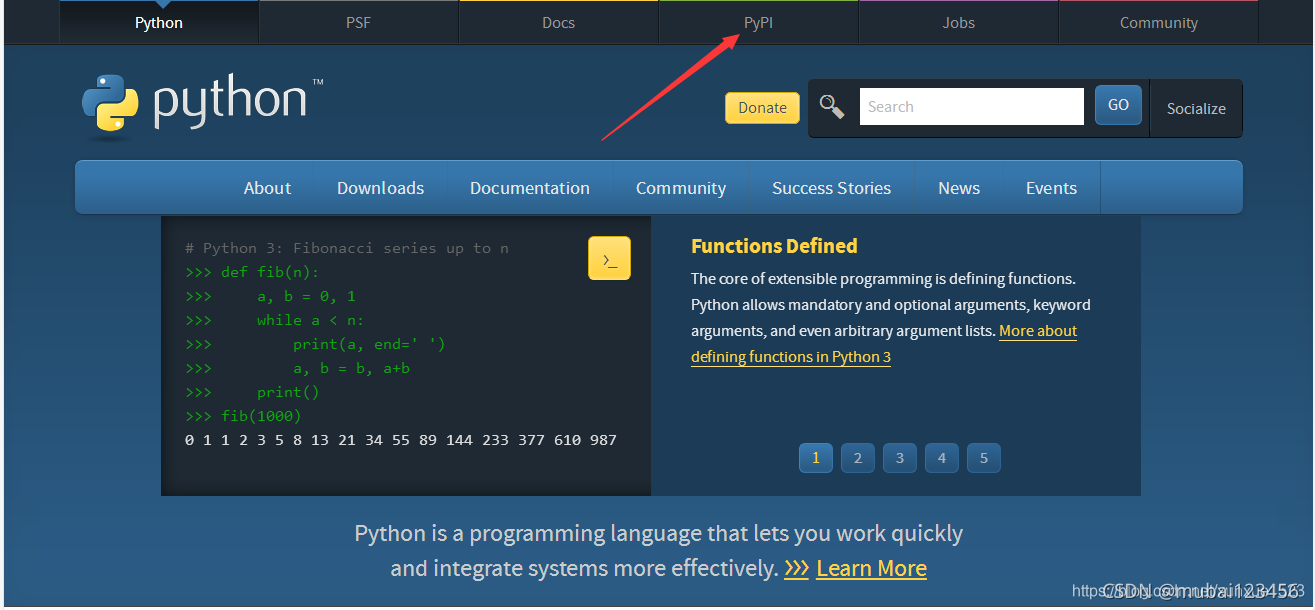Open the PSF tab
Image resolution: width=1315 pixels, height=610 pixels.
(x=357, y=21)
